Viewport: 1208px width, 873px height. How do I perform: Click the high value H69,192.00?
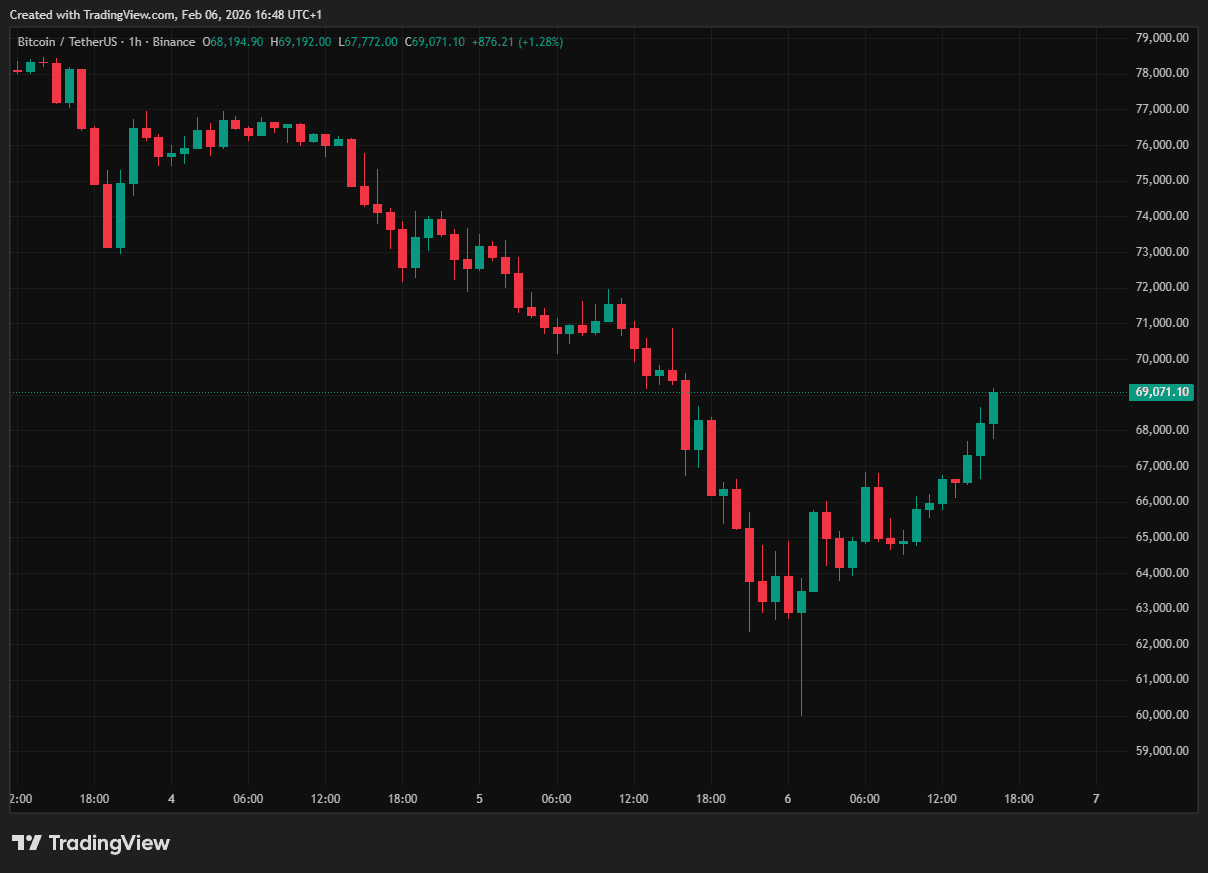coord(301,42)
